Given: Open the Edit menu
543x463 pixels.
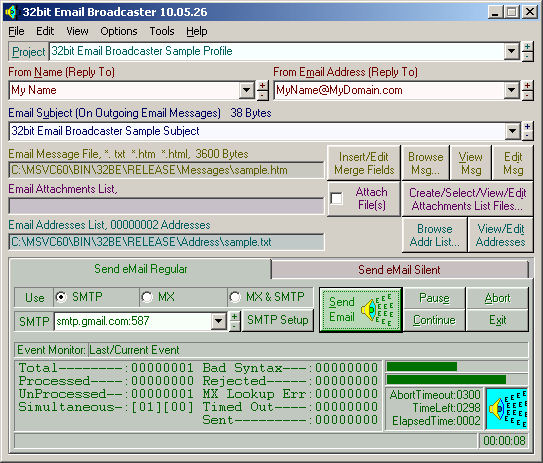Looking at the screenshot, I should pyautogui.click(x=45, y=32).
